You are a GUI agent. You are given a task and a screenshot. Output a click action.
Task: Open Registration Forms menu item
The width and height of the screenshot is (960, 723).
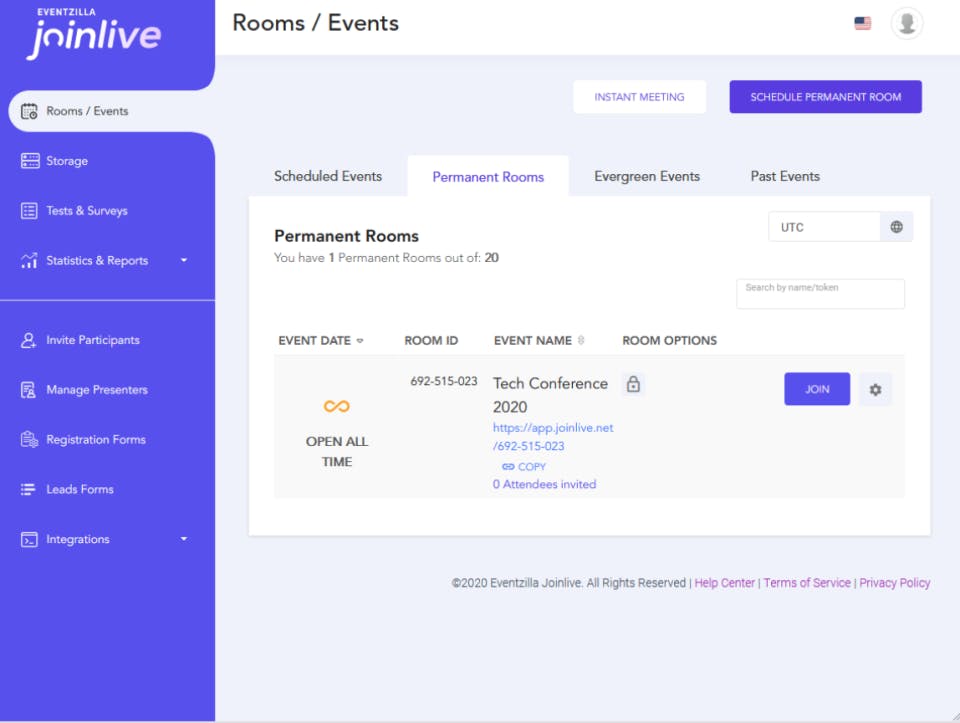point(96,440)
